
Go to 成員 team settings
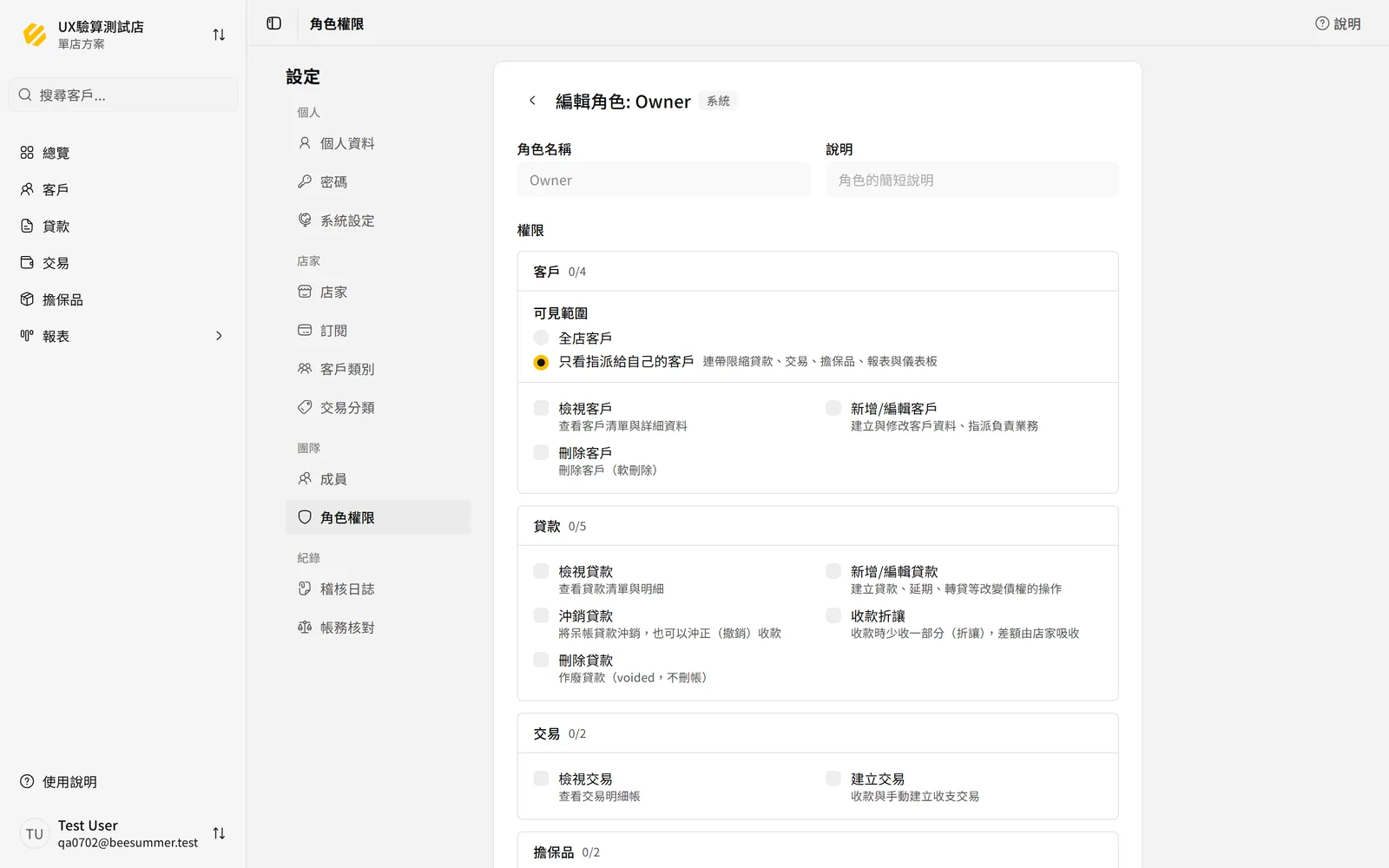tap(379, 479)
